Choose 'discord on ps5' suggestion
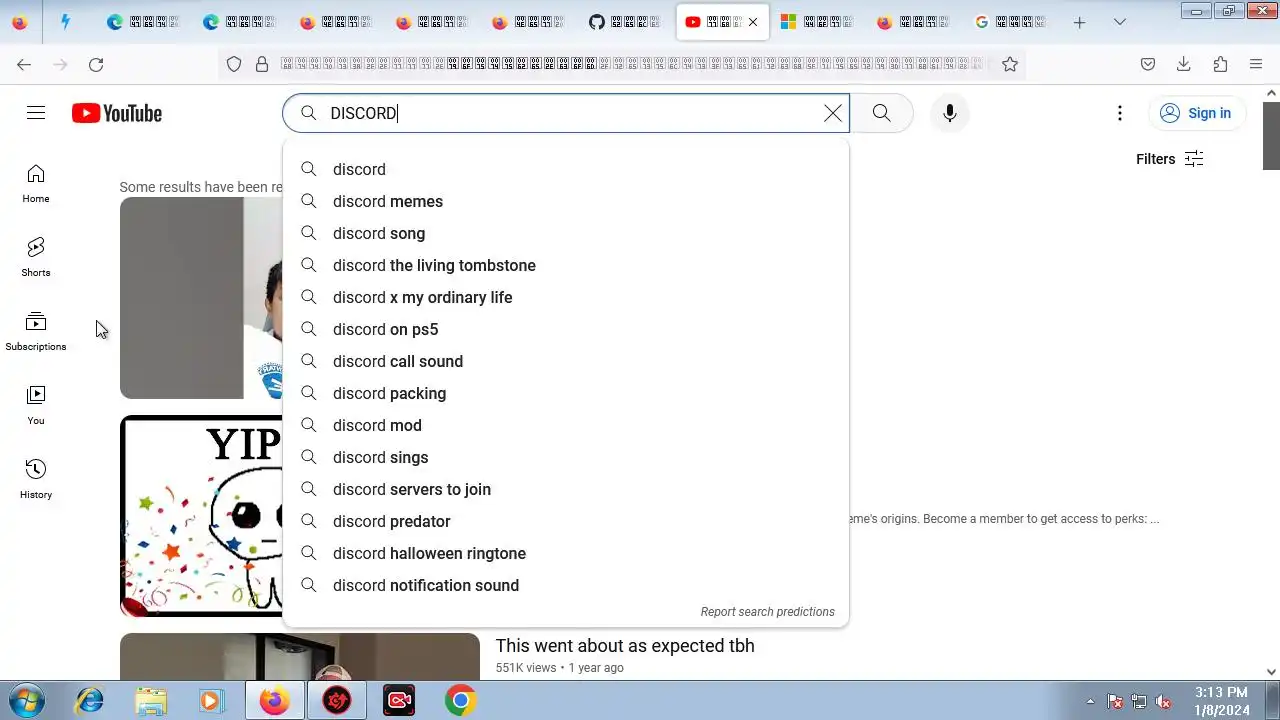This screenshot has height=720, width=1280. [566, 329]
